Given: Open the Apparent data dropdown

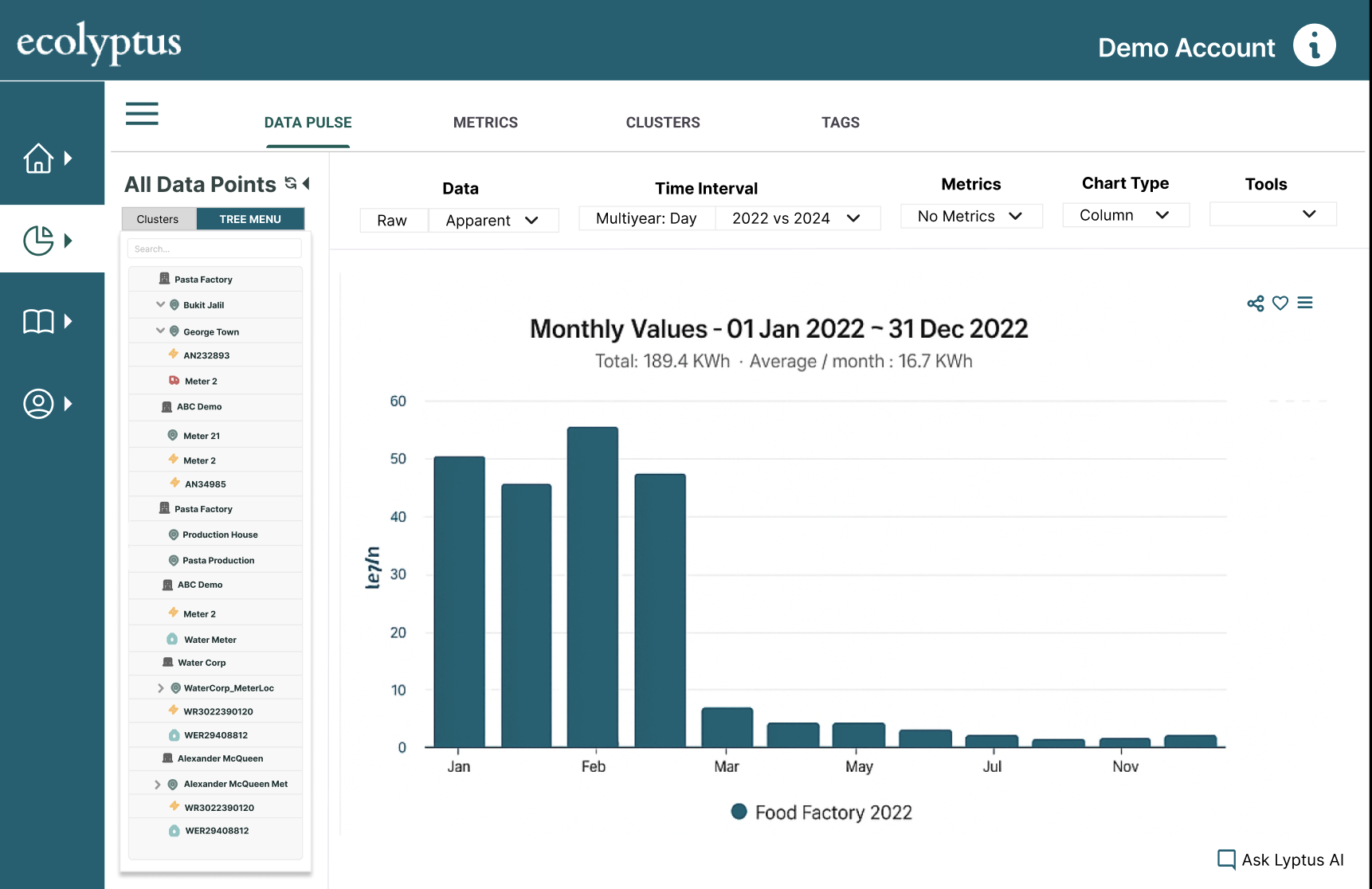Looking at the screenshot, I should coord(493,221).
